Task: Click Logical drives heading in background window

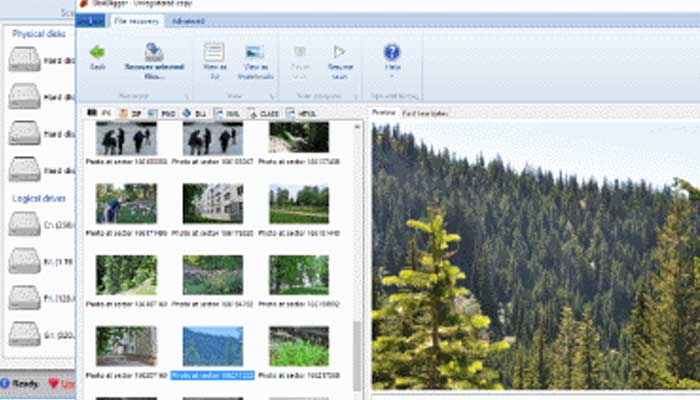Action: (x=38, y=198)
